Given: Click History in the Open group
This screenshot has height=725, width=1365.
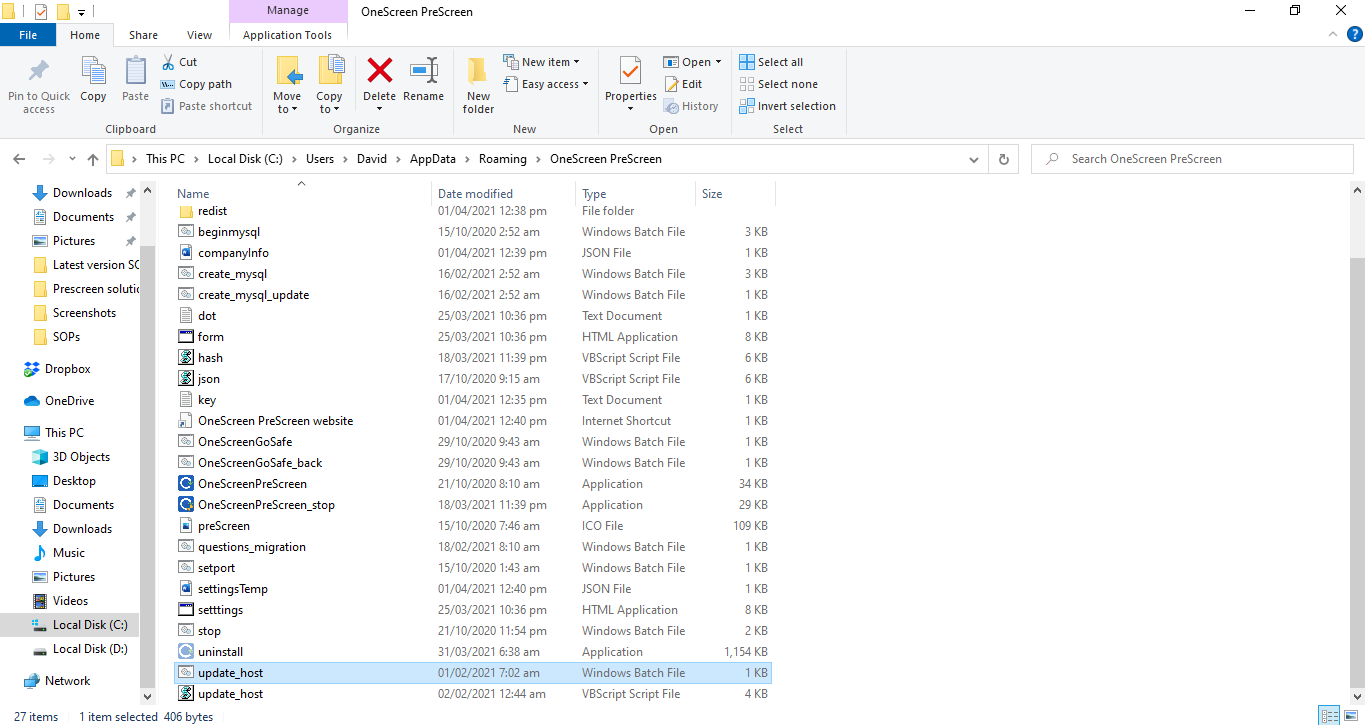Looking at the screenshot, I should click(x=691, y=106).
